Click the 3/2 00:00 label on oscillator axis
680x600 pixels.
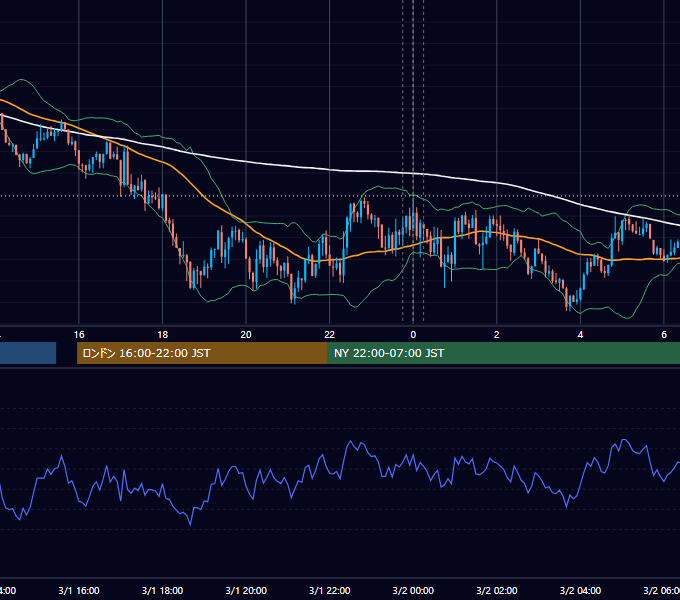click(x=413, y=591)
